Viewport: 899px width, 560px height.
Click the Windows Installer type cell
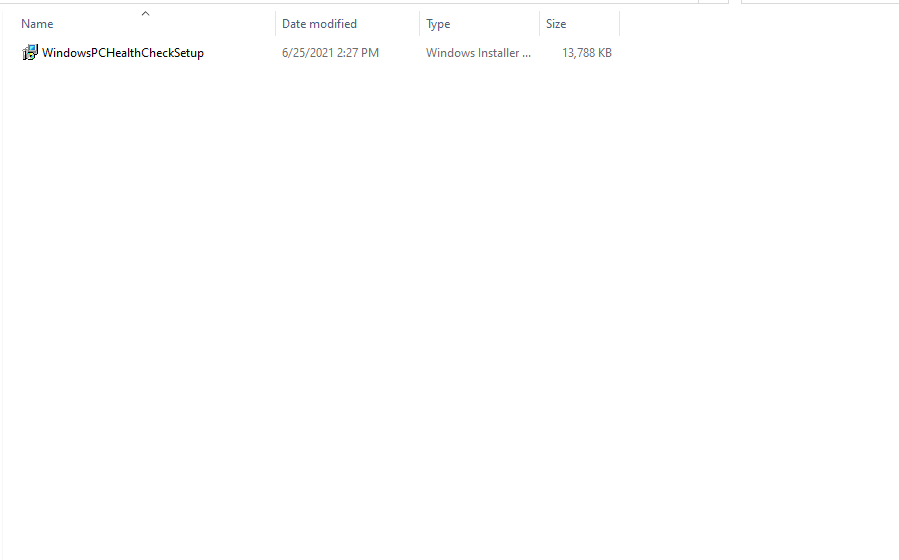coord(478,53)
